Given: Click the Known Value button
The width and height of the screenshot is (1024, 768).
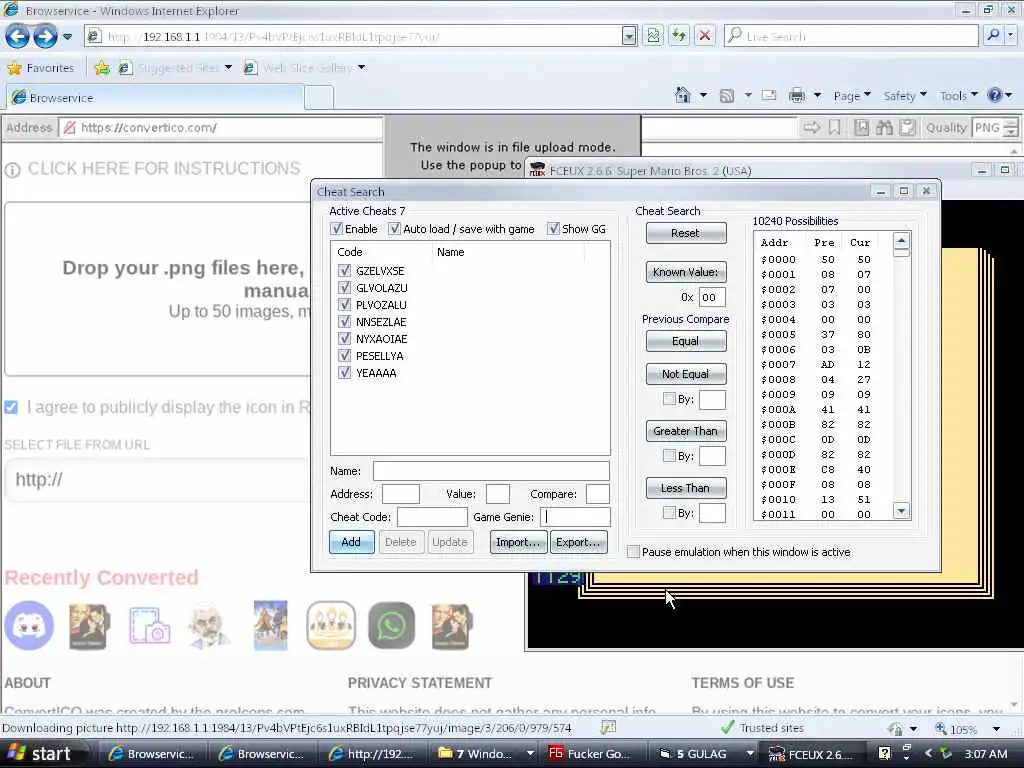Looking at the screenshot, I should pos(686,272).
